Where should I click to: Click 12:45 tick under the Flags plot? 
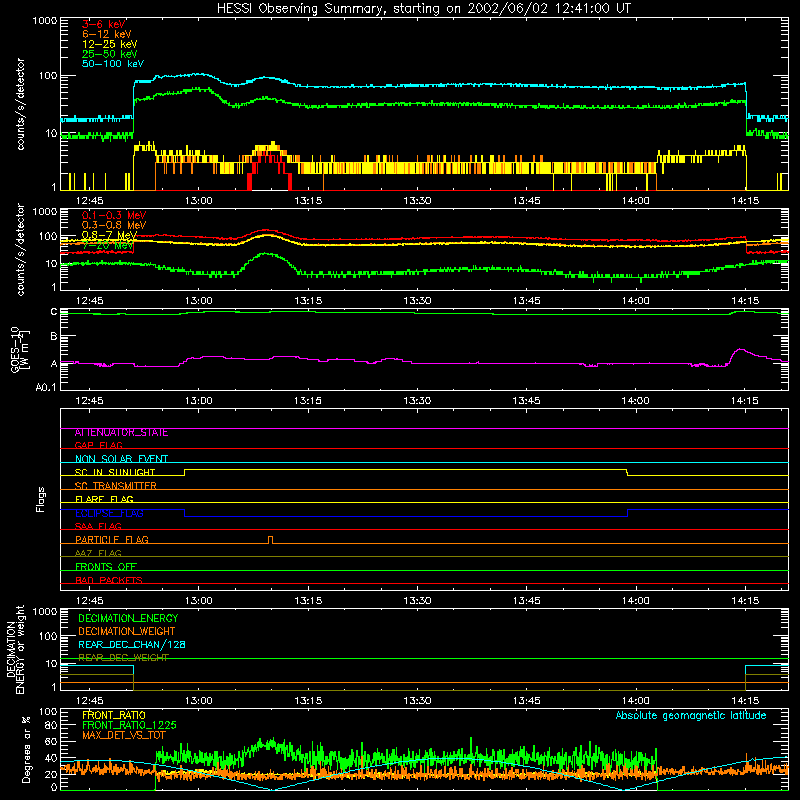[x=89, y=601]
